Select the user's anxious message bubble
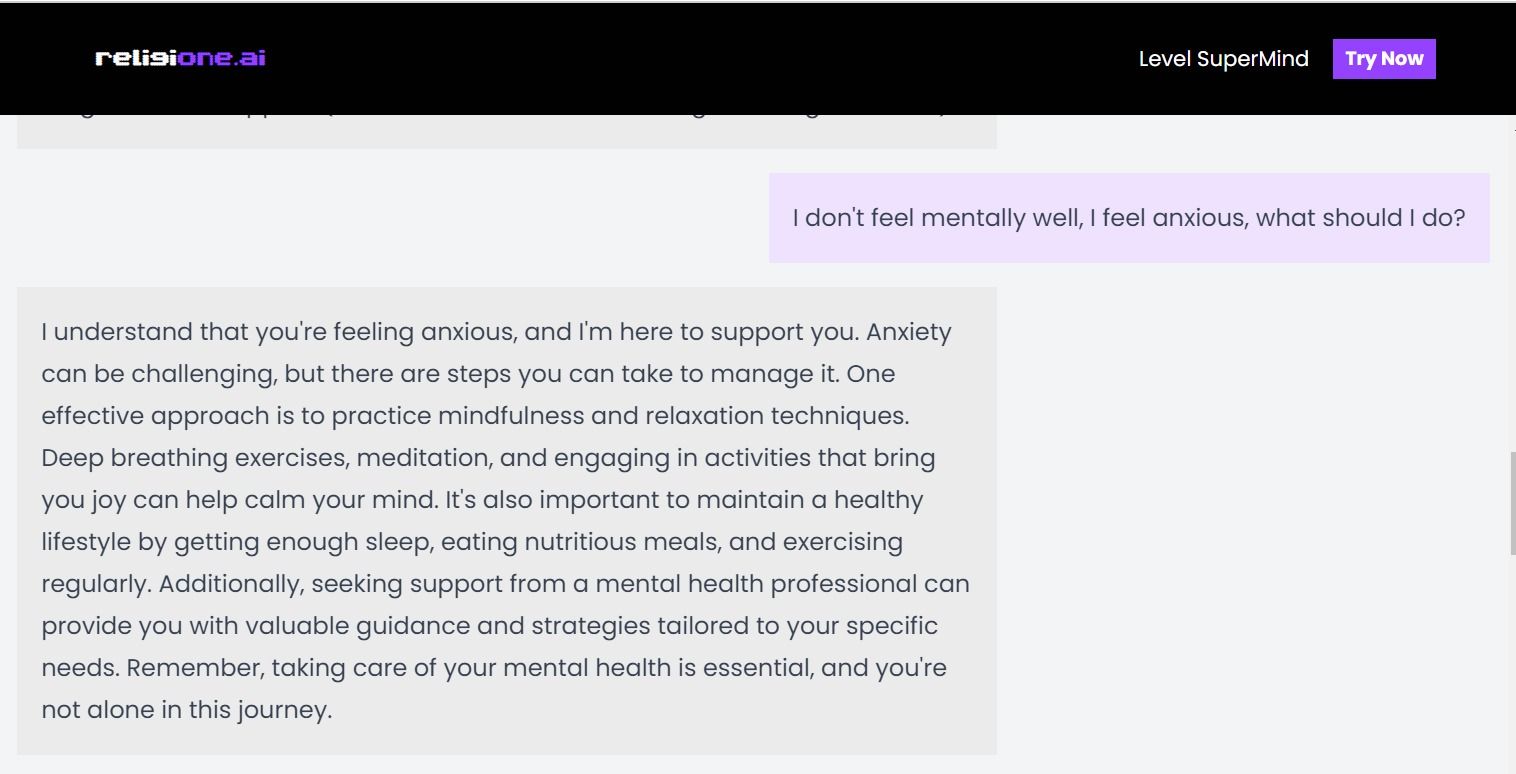This screenshot has width=1516, height=774. pos(1129,218)
